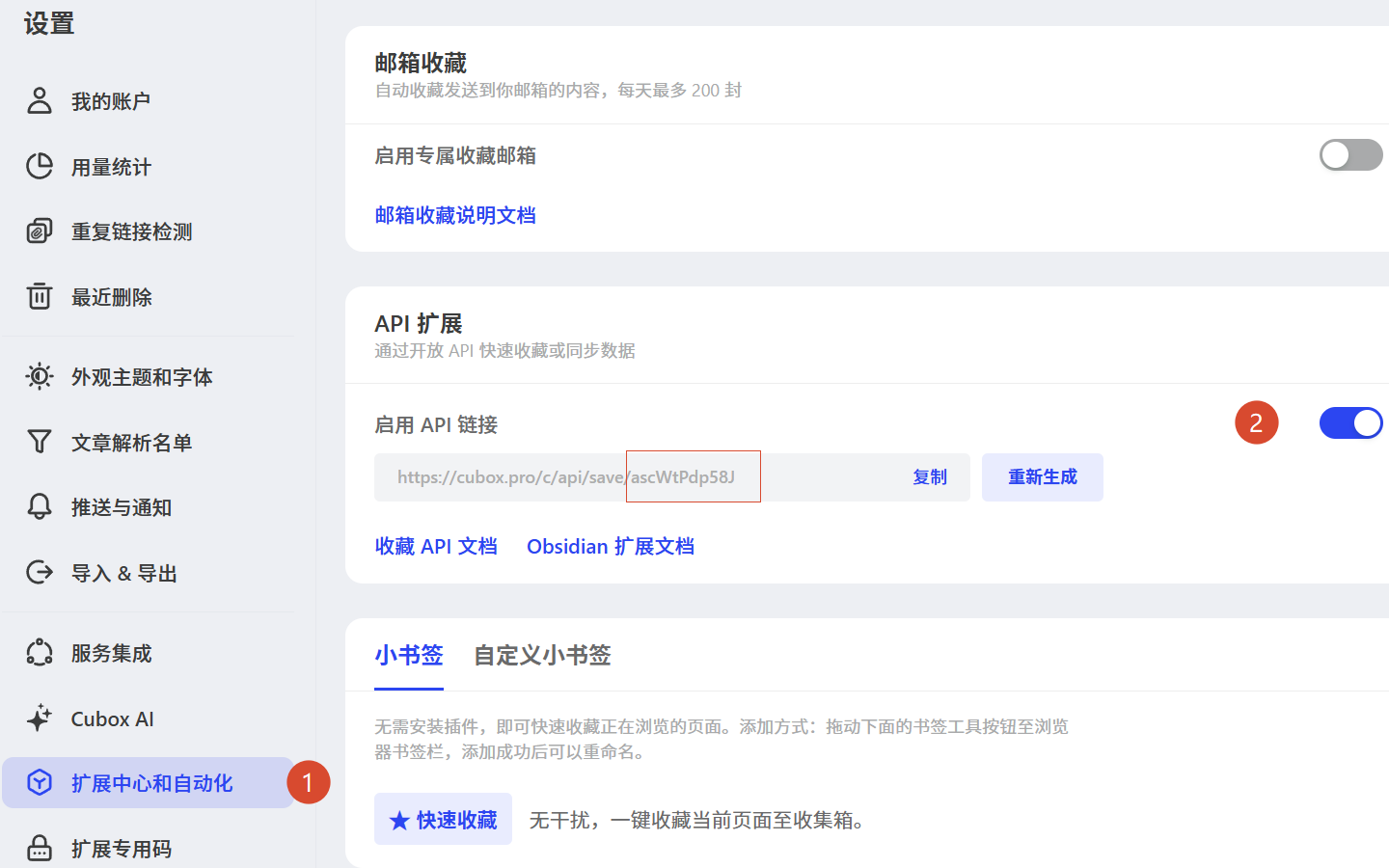Copy the API link with 复制

click(x=930, y=476)
